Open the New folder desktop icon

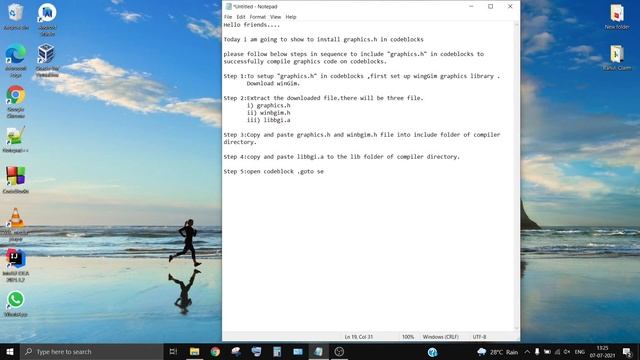coord(617,16)
